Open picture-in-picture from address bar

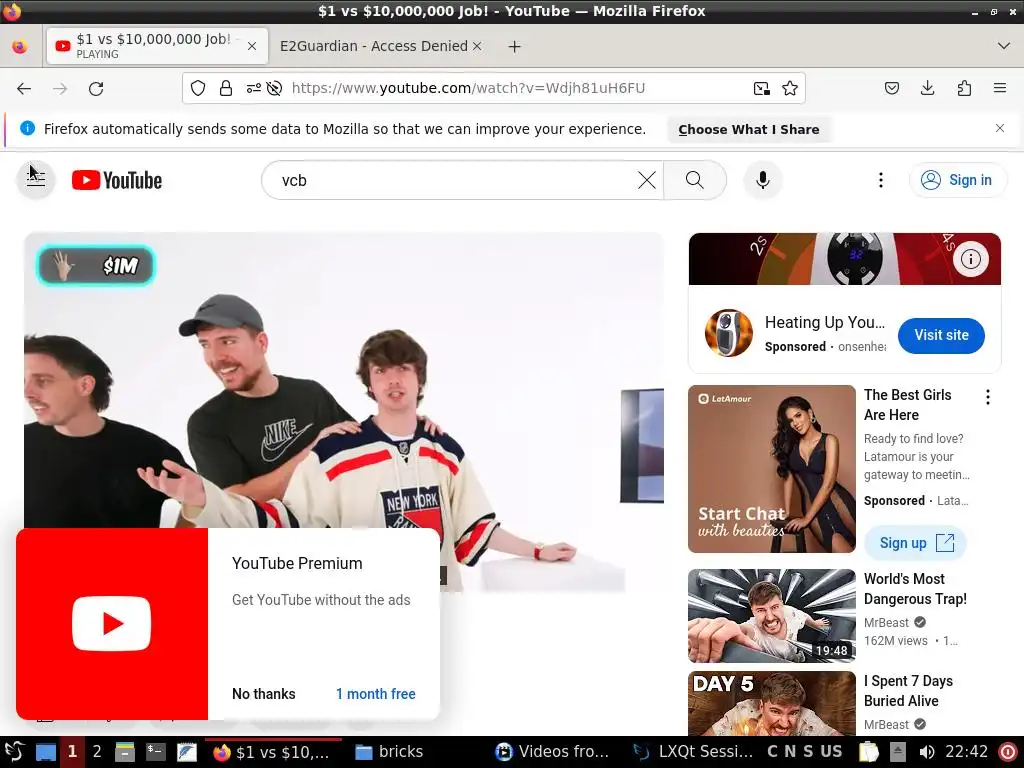tap(761, 88)
